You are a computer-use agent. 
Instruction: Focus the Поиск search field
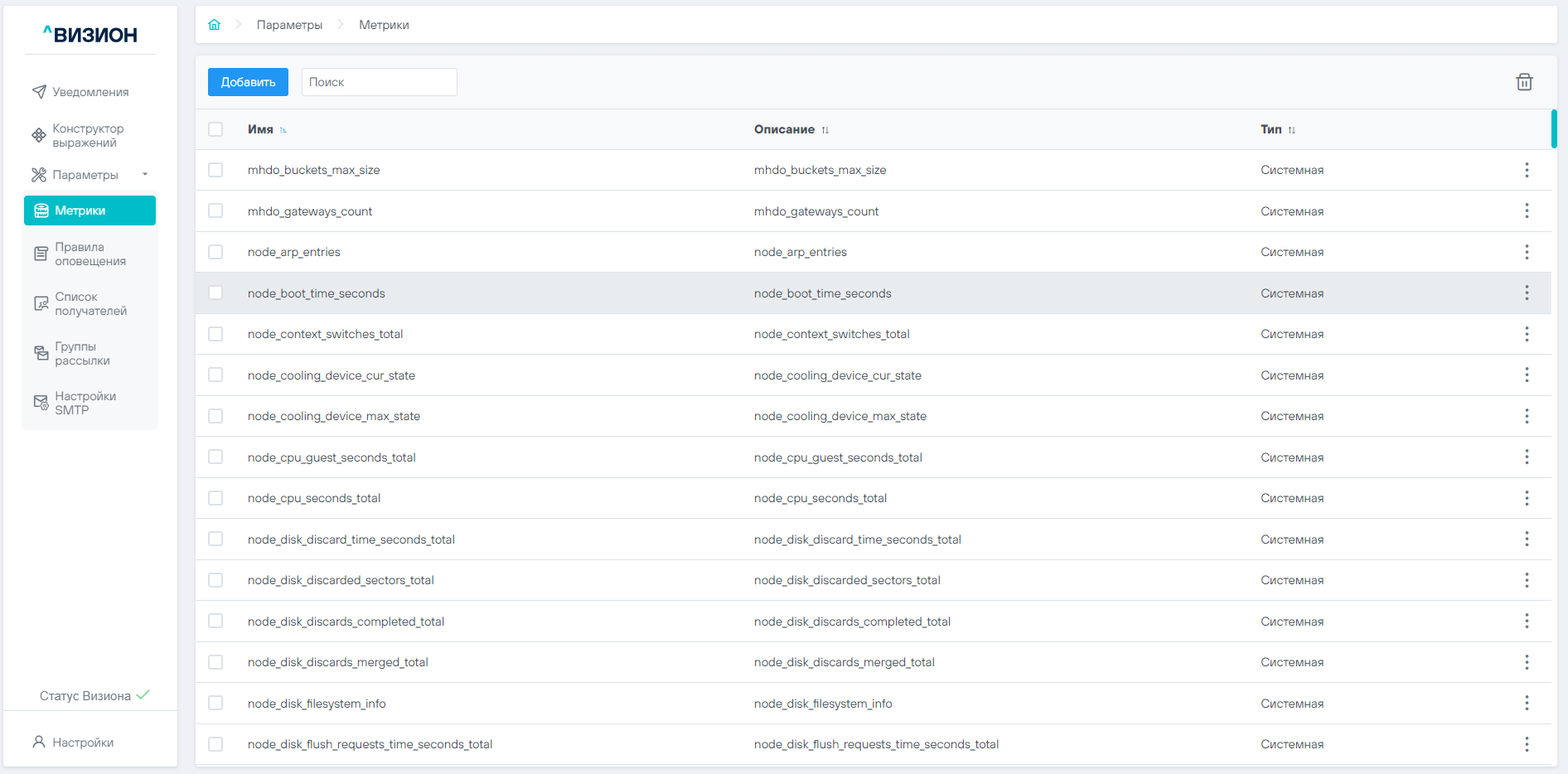click(379, 82)
